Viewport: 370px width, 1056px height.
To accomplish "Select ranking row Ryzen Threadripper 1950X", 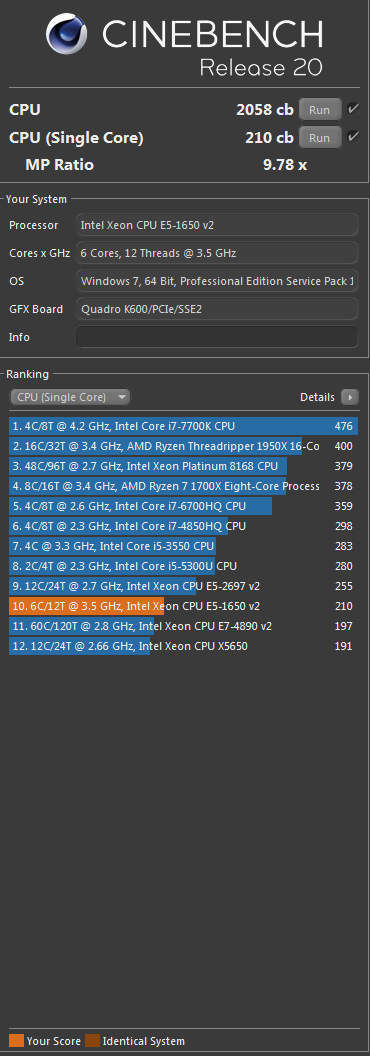I will pyautogui.click(x=183, y=447).
